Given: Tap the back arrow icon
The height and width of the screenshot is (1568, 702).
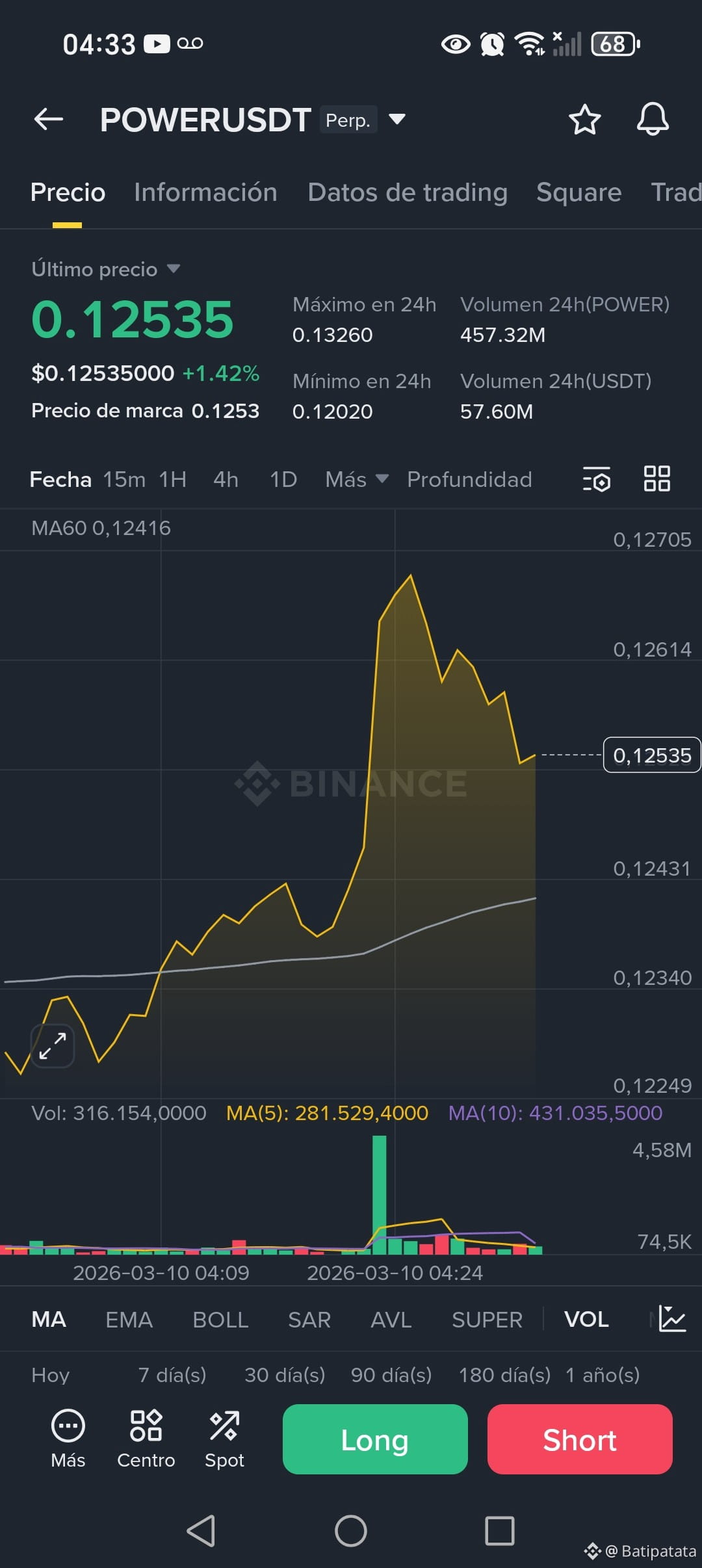Looking at the screenshot, I should (x=49, y=120).
